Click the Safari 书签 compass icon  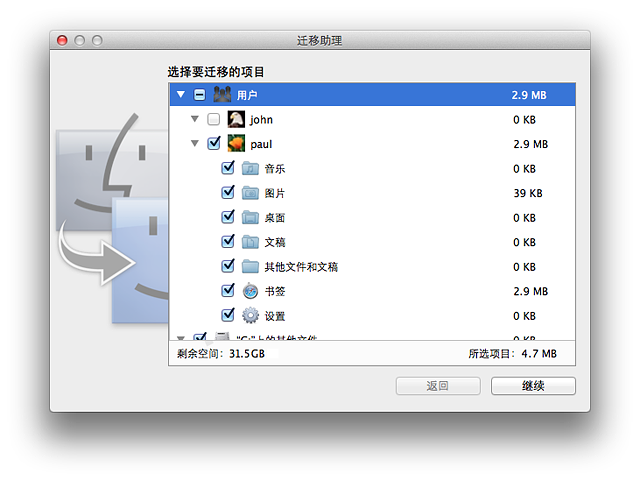click(x=250, y=291)
